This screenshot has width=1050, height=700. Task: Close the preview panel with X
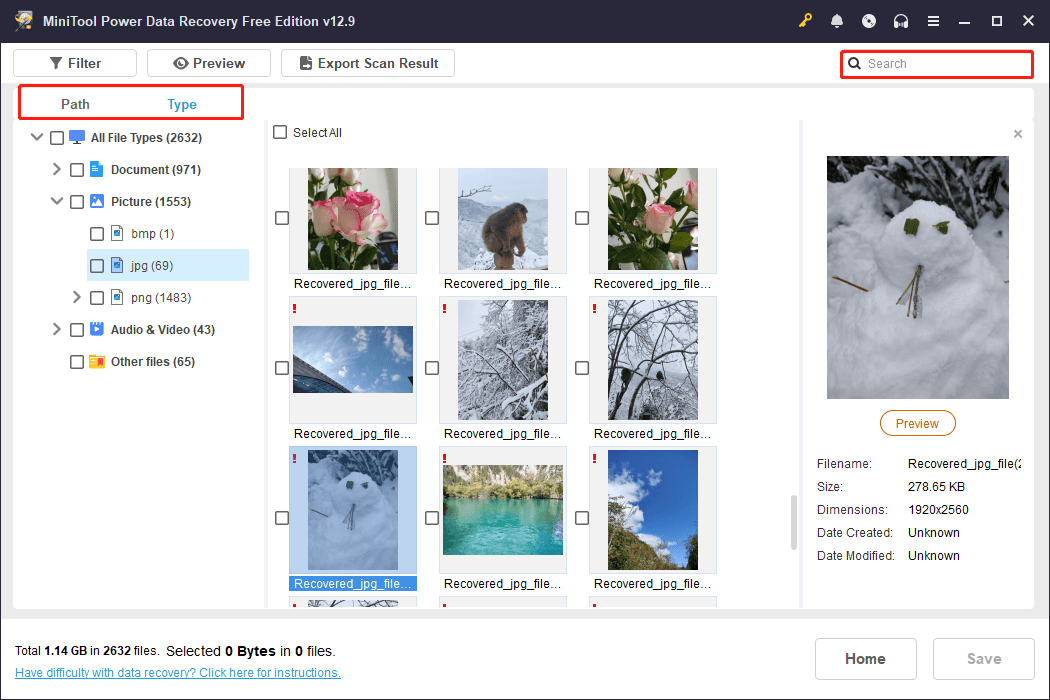pyautogui.click(x=1018, y=134)
